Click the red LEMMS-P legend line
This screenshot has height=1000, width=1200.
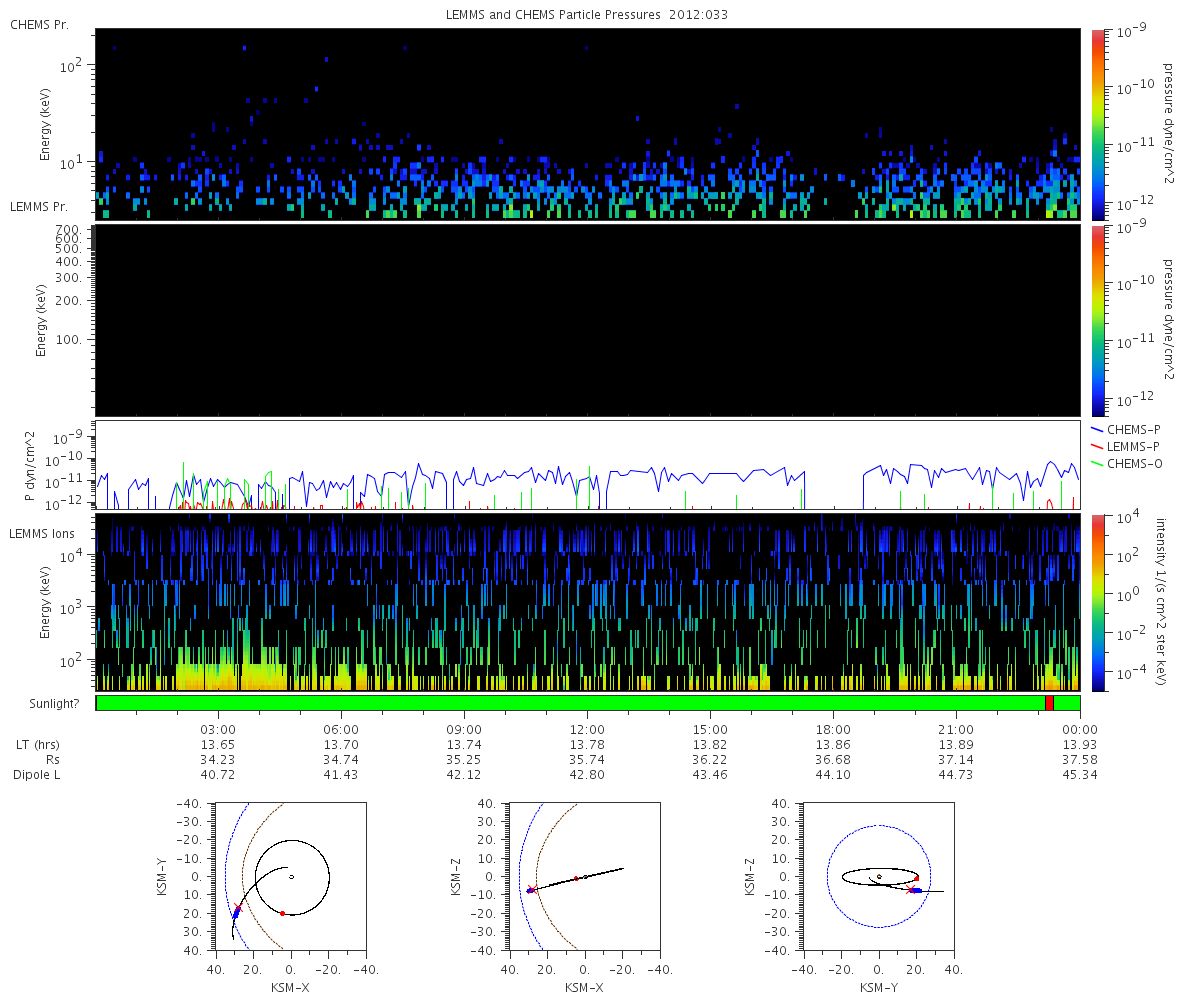[x=1095, y=445]
